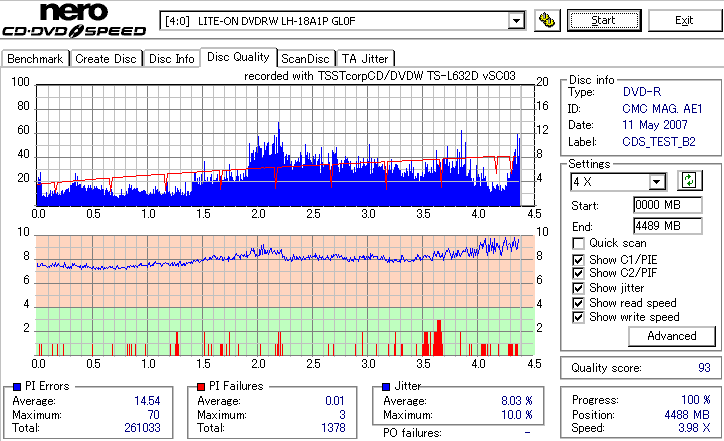Click the blue Jitter legend square
Viewport: 724px width, 441px height.
(386, 387)
